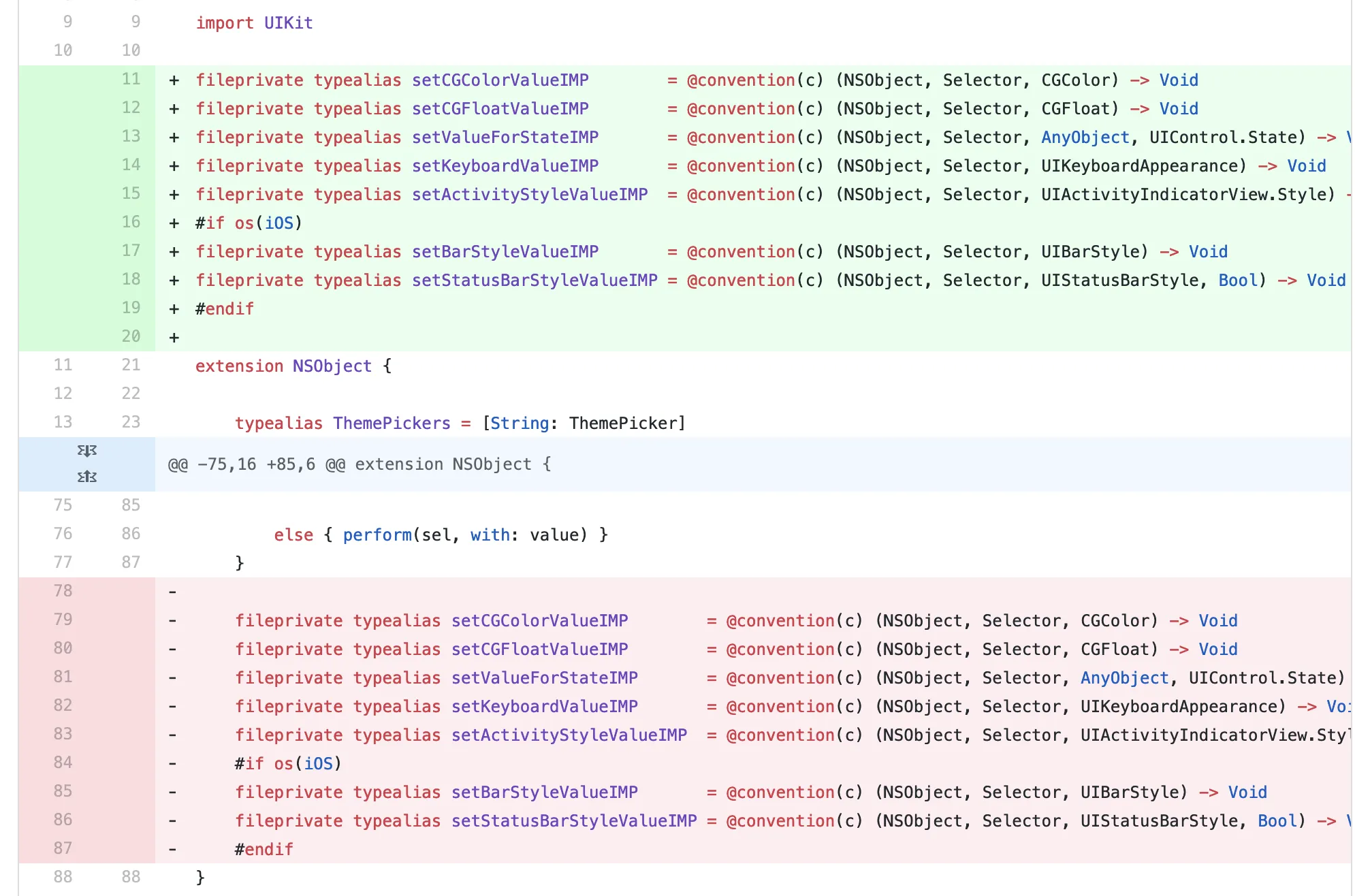Click old line number 13 beside the ThemePickers typealias
The width and height of the screenshot is (1370, 896).
coord(63,422)
